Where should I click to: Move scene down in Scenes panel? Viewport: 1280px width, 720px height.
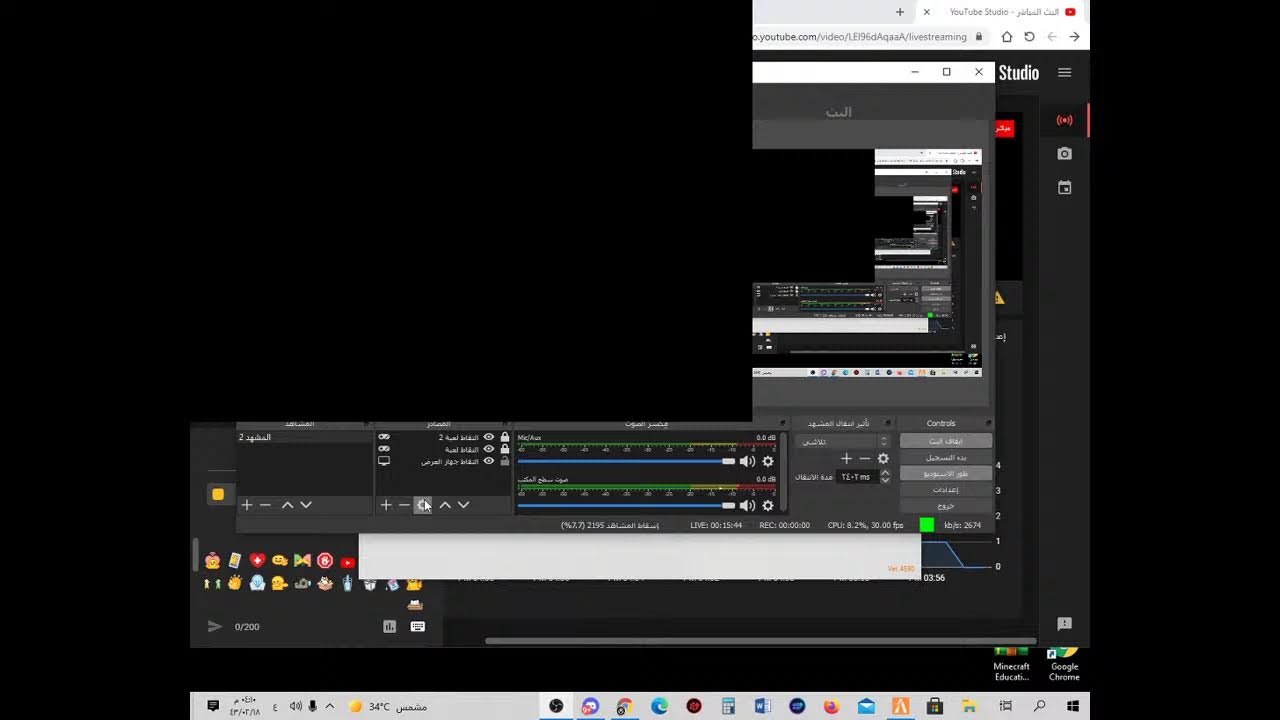306,505
